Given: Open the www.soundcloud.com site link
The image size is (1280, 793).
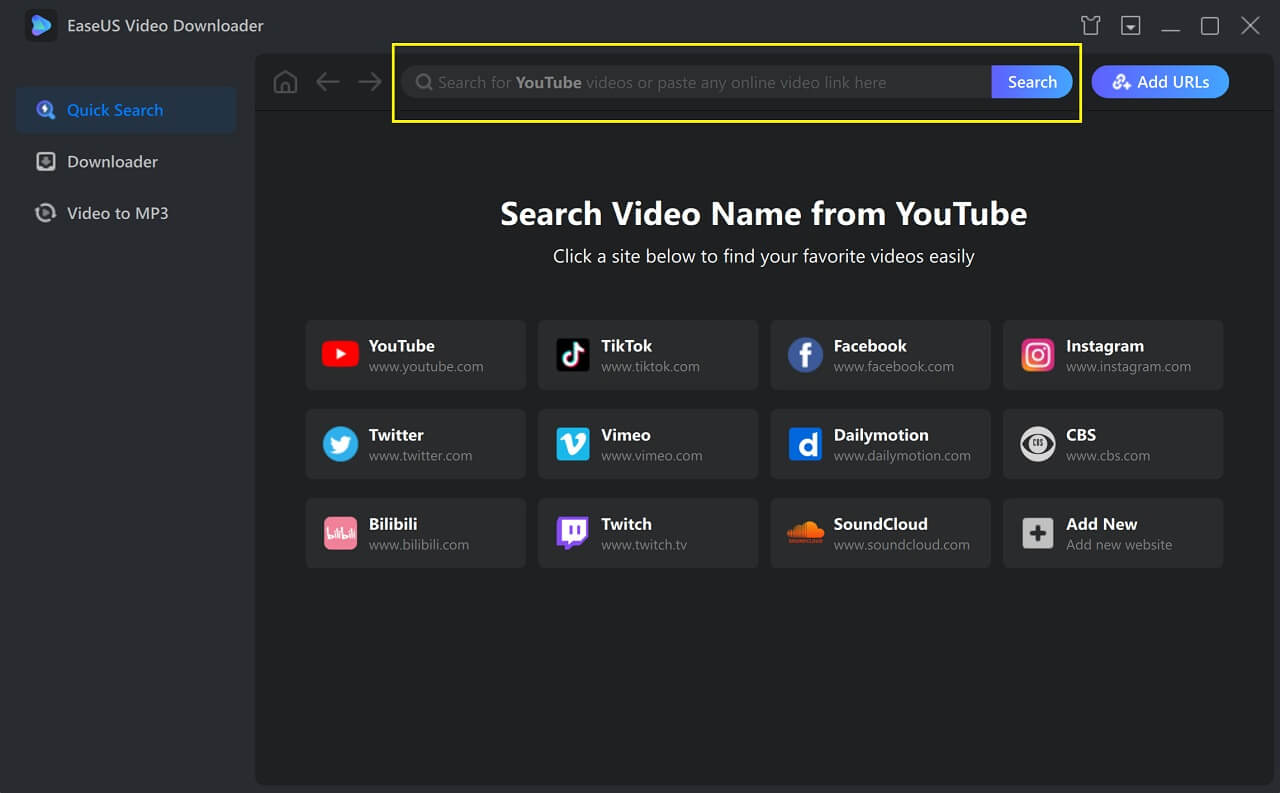Looking at the screenshot, I should click(x=902, y=545).
